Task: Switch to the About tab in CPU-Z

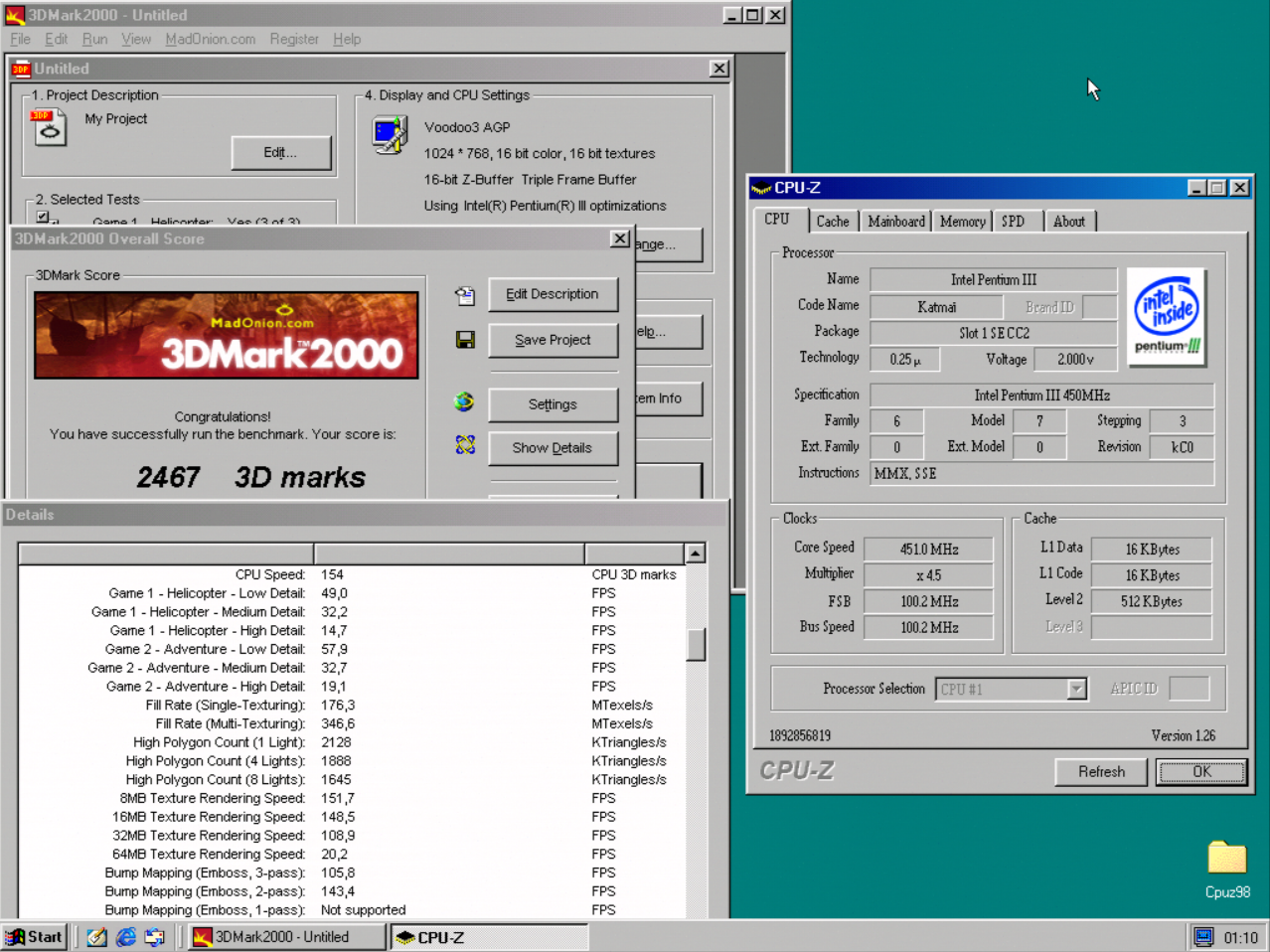Action: click(x=1069, y=222)
